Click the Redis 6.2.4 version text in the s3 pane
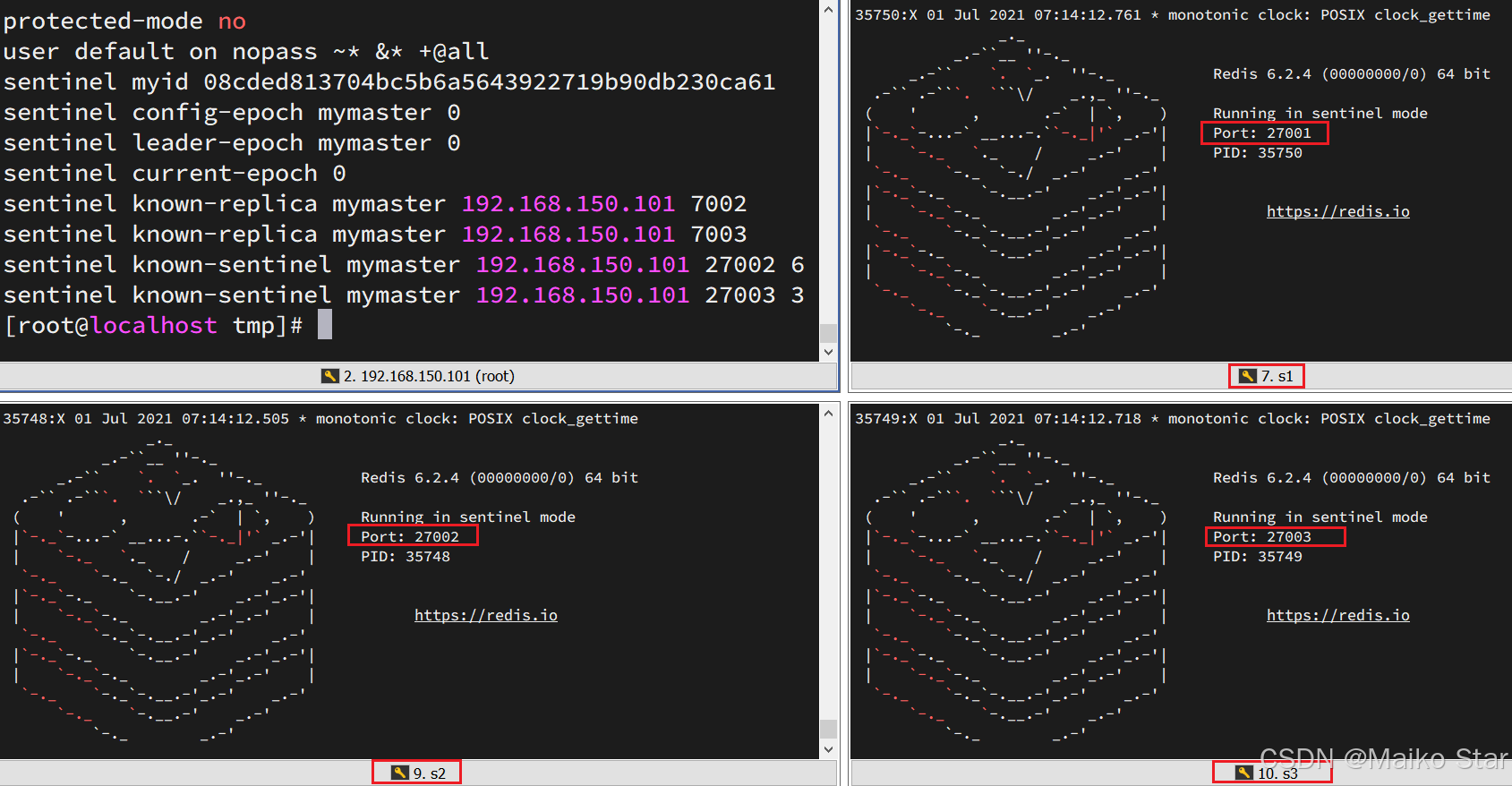This screenshot has width=1512, height=786. [1351, 478]
